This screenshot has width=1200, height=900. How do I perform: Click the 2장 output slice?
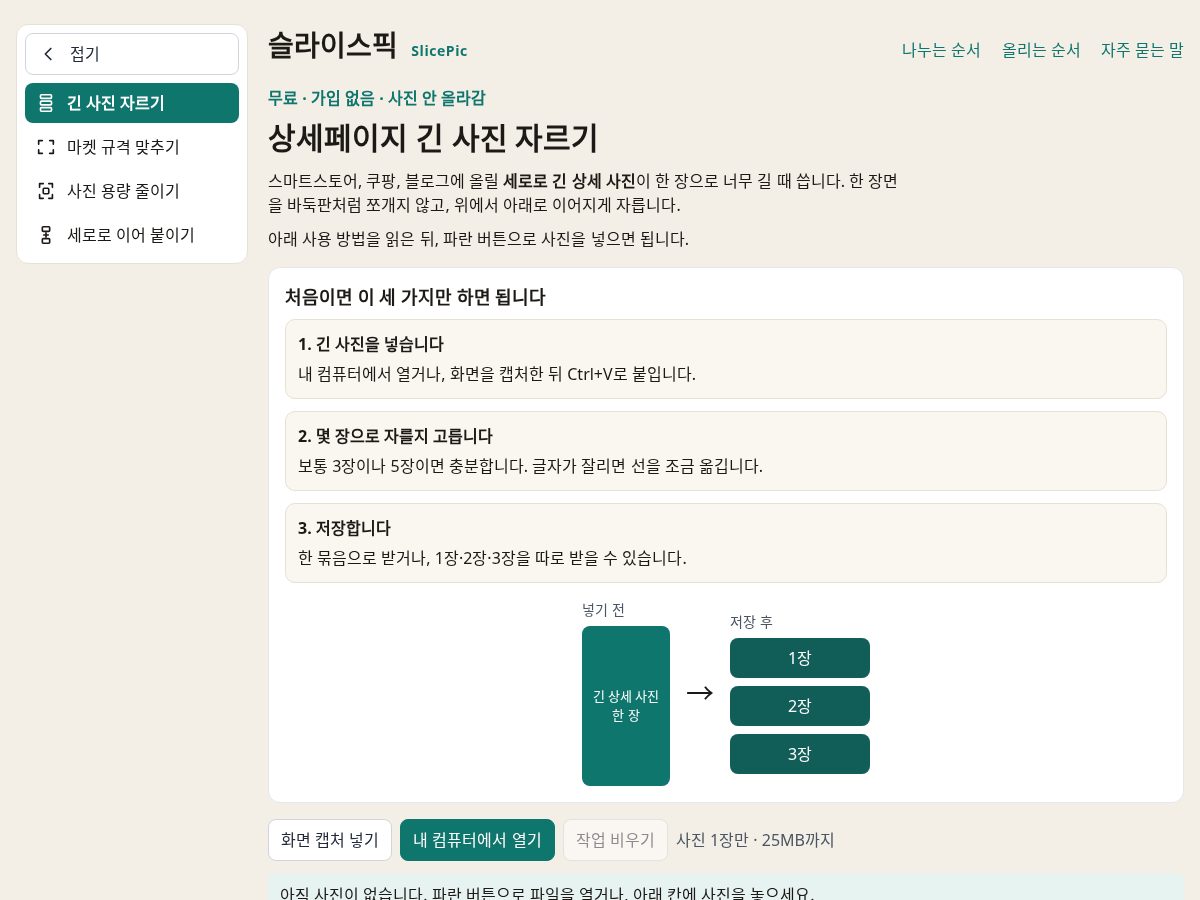pyautogui.click(x=800, y=706)
